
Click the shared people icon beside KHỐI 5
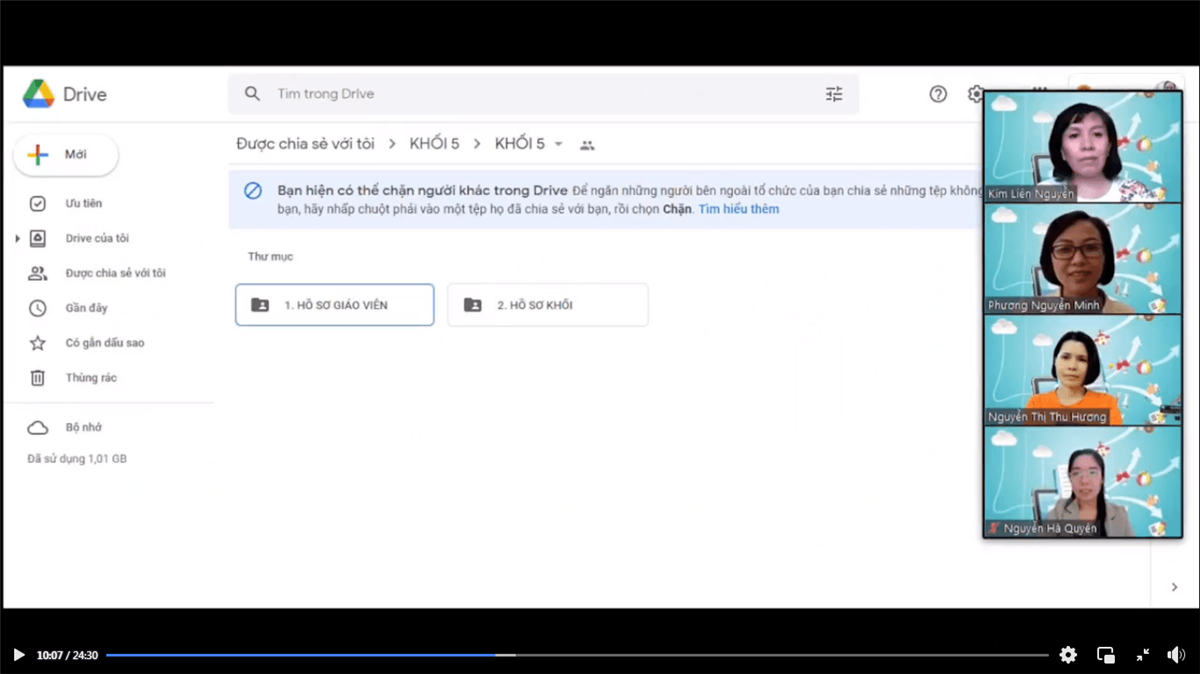pyautogui.click(x=587, y=145)
